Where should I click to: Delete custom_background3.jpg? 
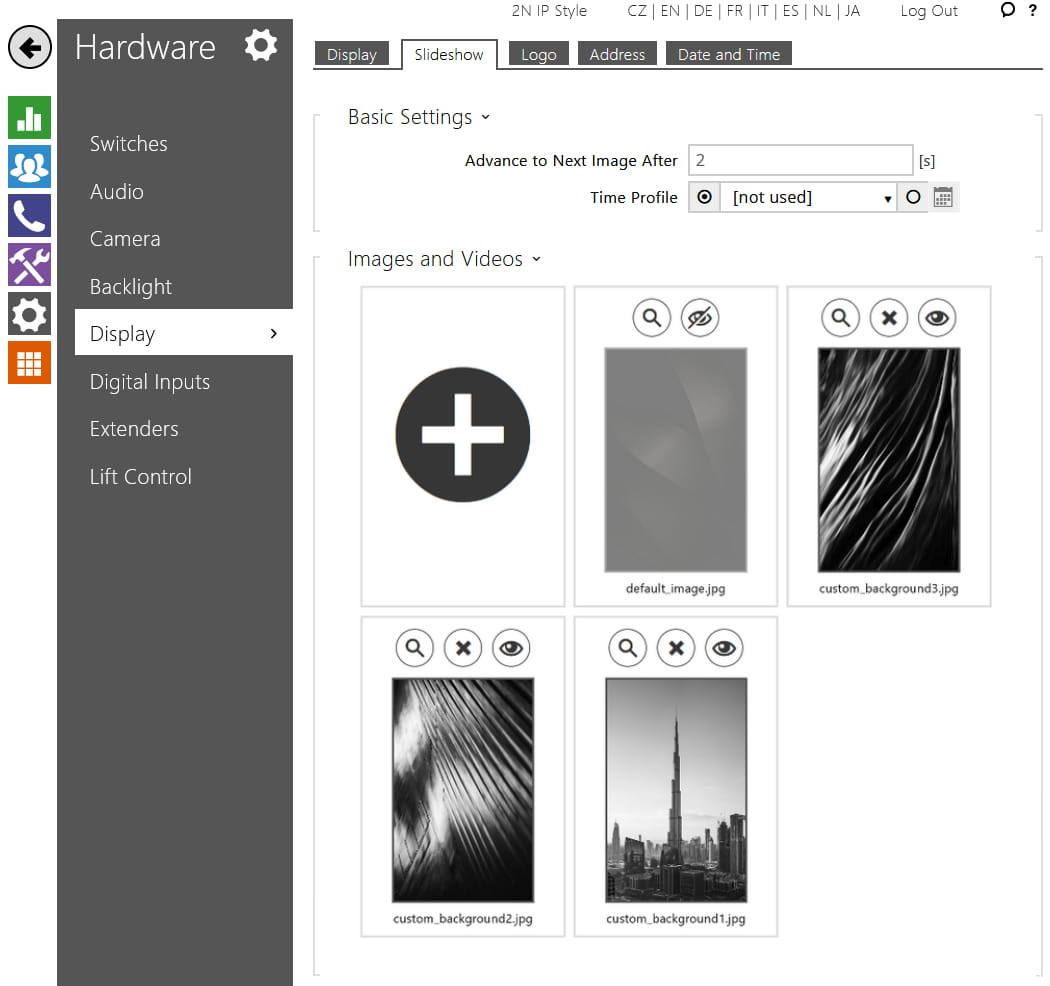[x=889, y=318]
